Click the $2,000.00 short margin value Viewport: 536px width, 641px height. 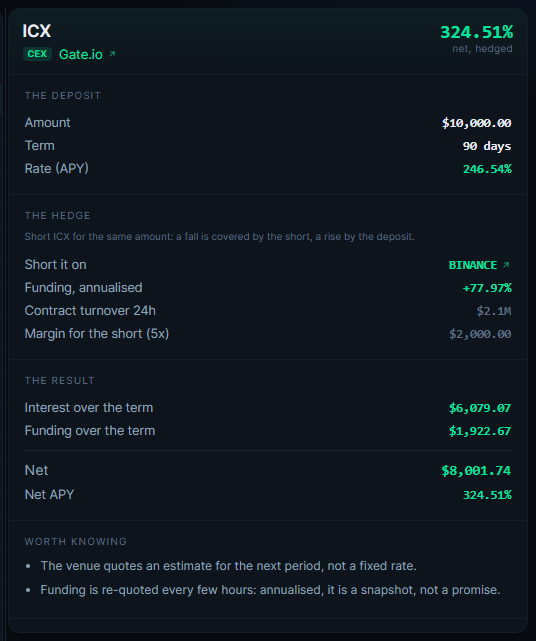(480, 334)
